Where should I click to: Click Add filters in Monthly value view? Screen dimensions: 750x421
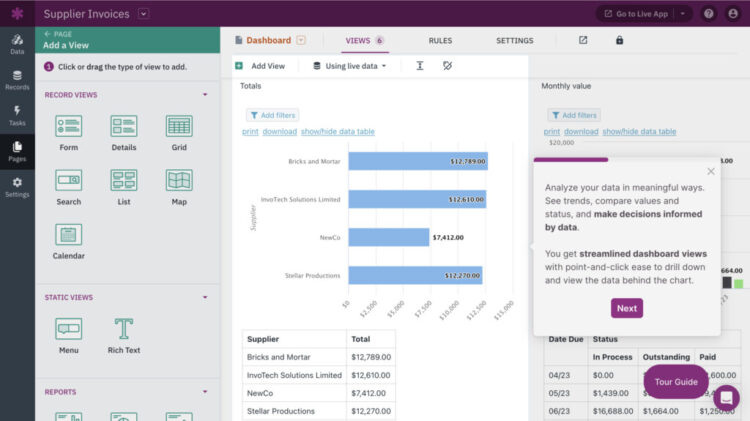pos(574,115)
